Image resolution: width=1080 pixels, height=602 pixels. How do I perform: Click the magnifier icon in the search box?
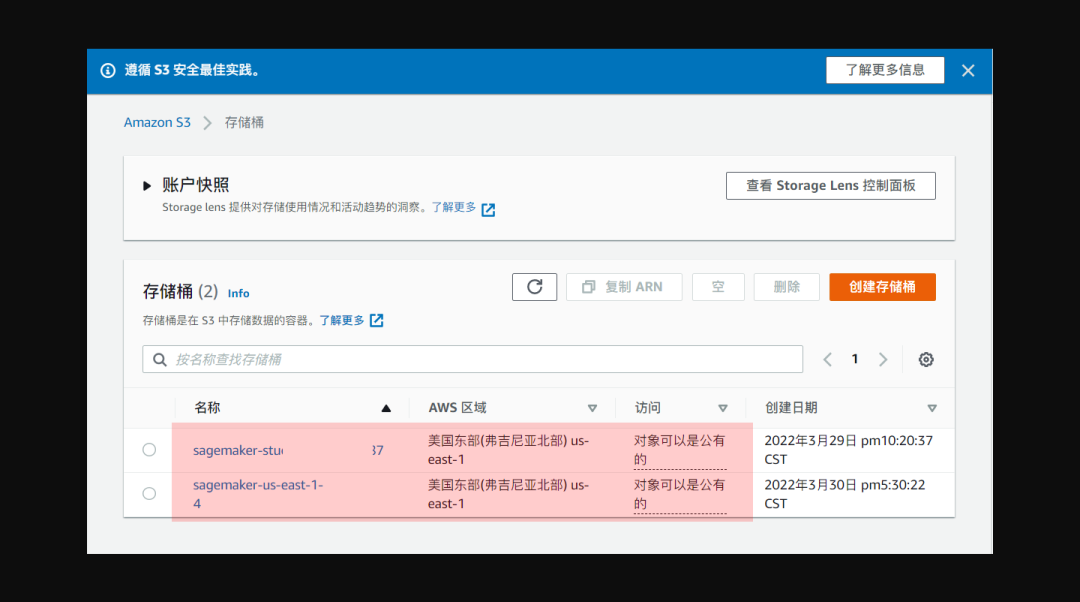[x=160, y=360]
